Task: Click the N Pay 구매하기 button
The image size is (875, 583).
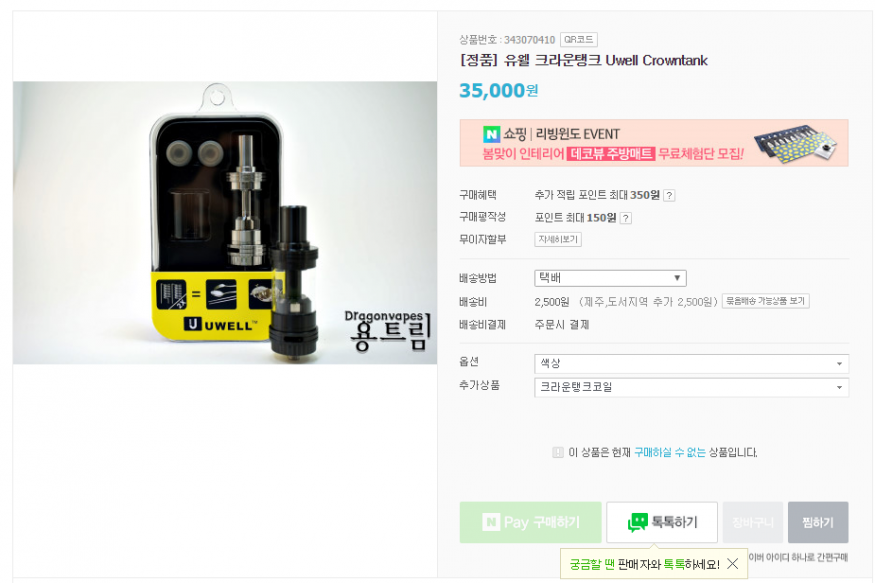Action: pos(531,522)
